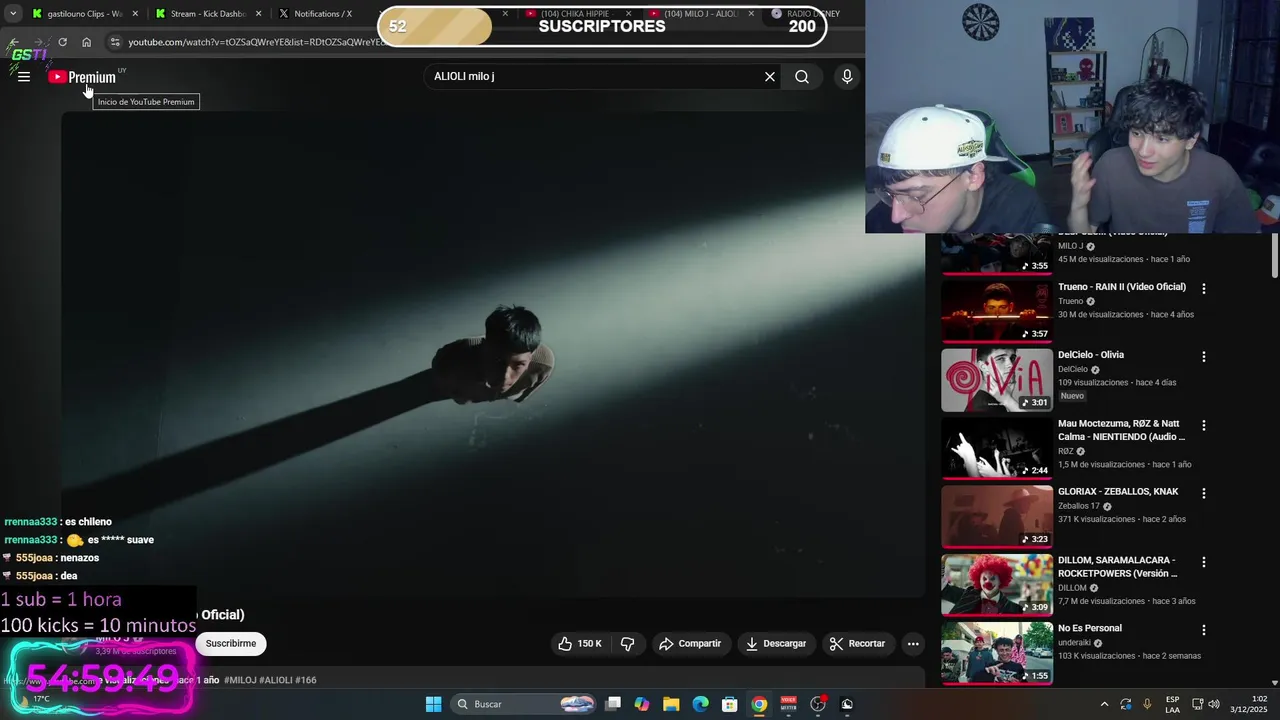Open DILLOM ROCKETPOWERS title link
The width and height of the screenshot is (1280, 720).
click(1118, 567)
